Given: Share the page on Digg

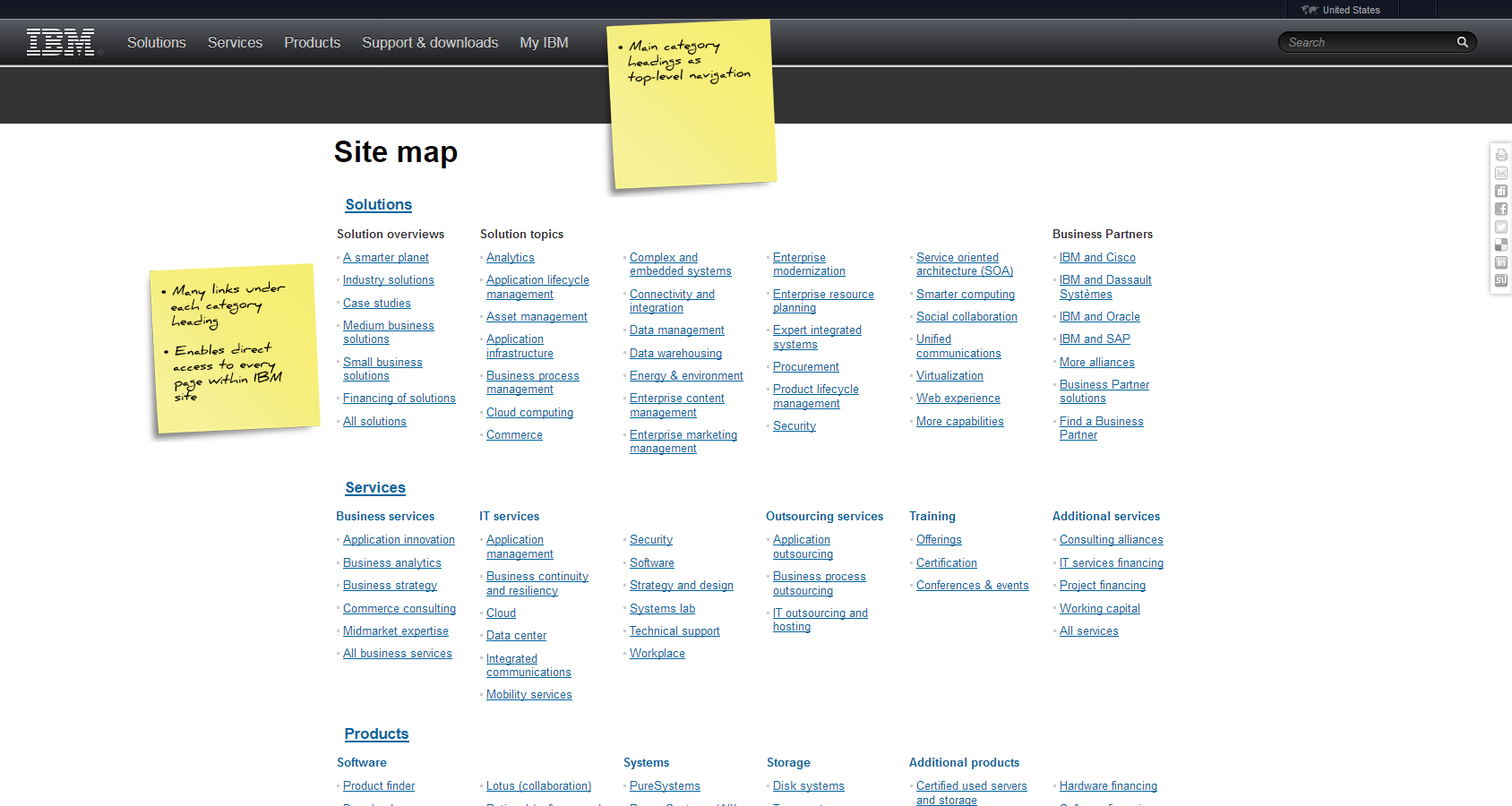Looking at the screenshot, I should pos(1501,191).
